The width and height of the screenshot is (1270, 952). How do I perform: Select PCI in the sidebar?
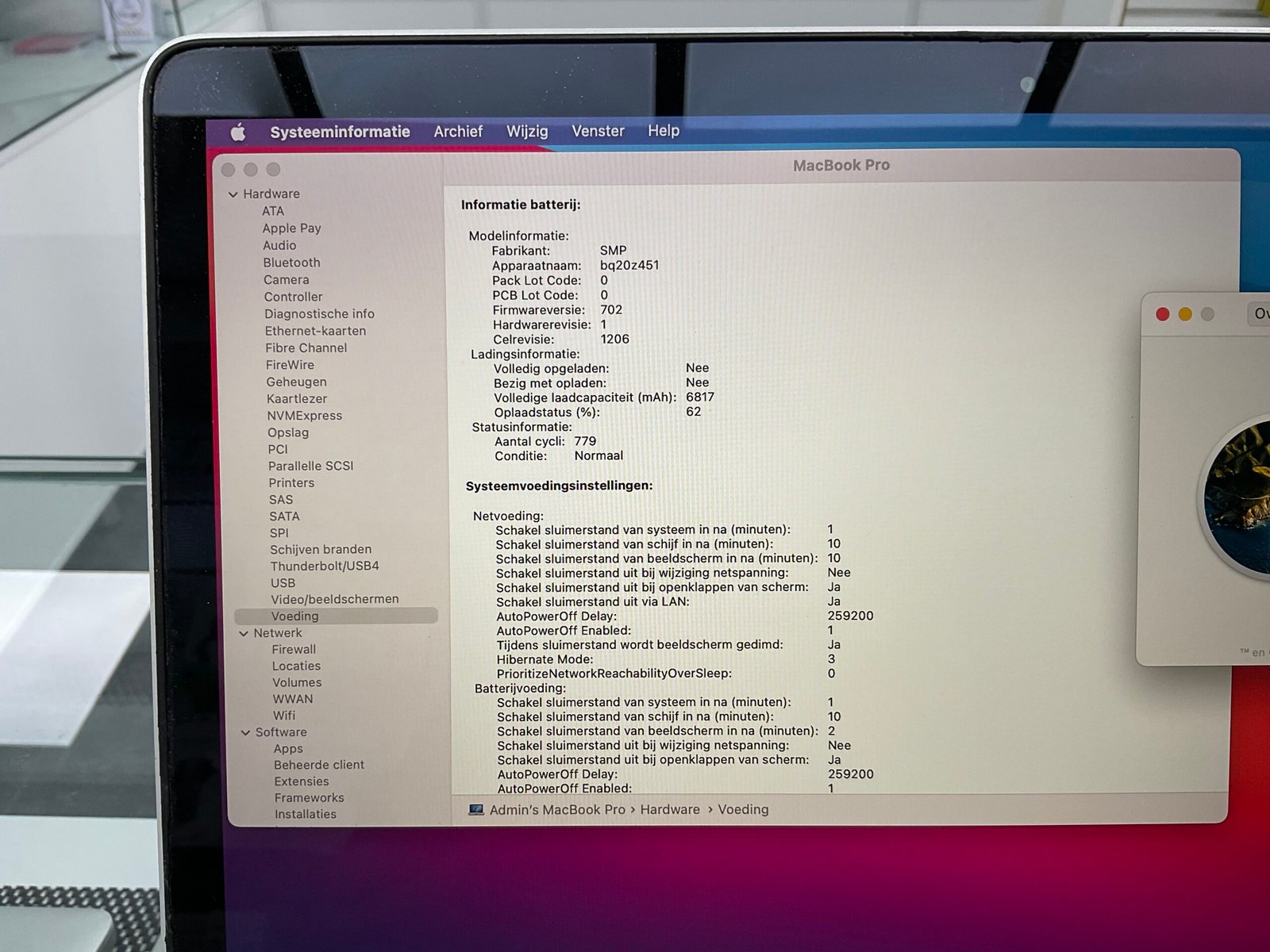(278, 450)
